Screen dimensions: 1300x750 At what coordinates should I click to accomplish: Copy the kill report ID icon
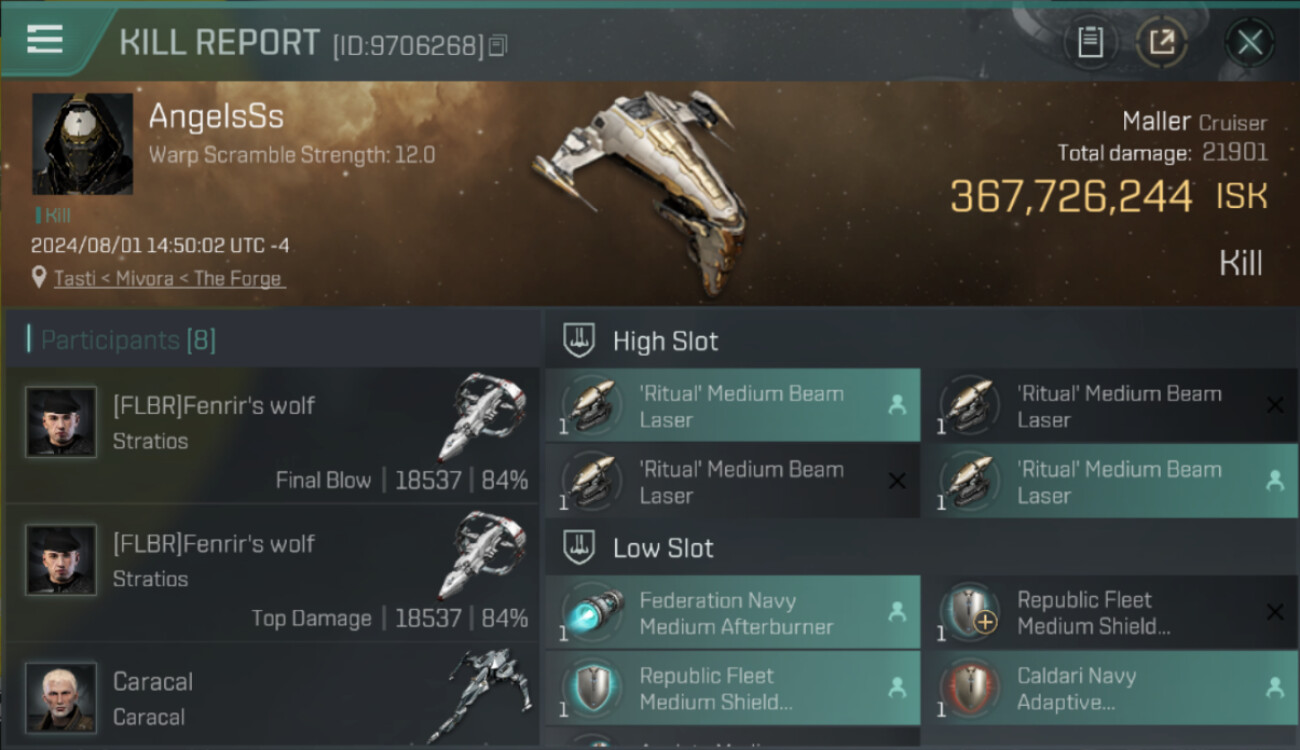pyautogui.click(x=498, y=45)
